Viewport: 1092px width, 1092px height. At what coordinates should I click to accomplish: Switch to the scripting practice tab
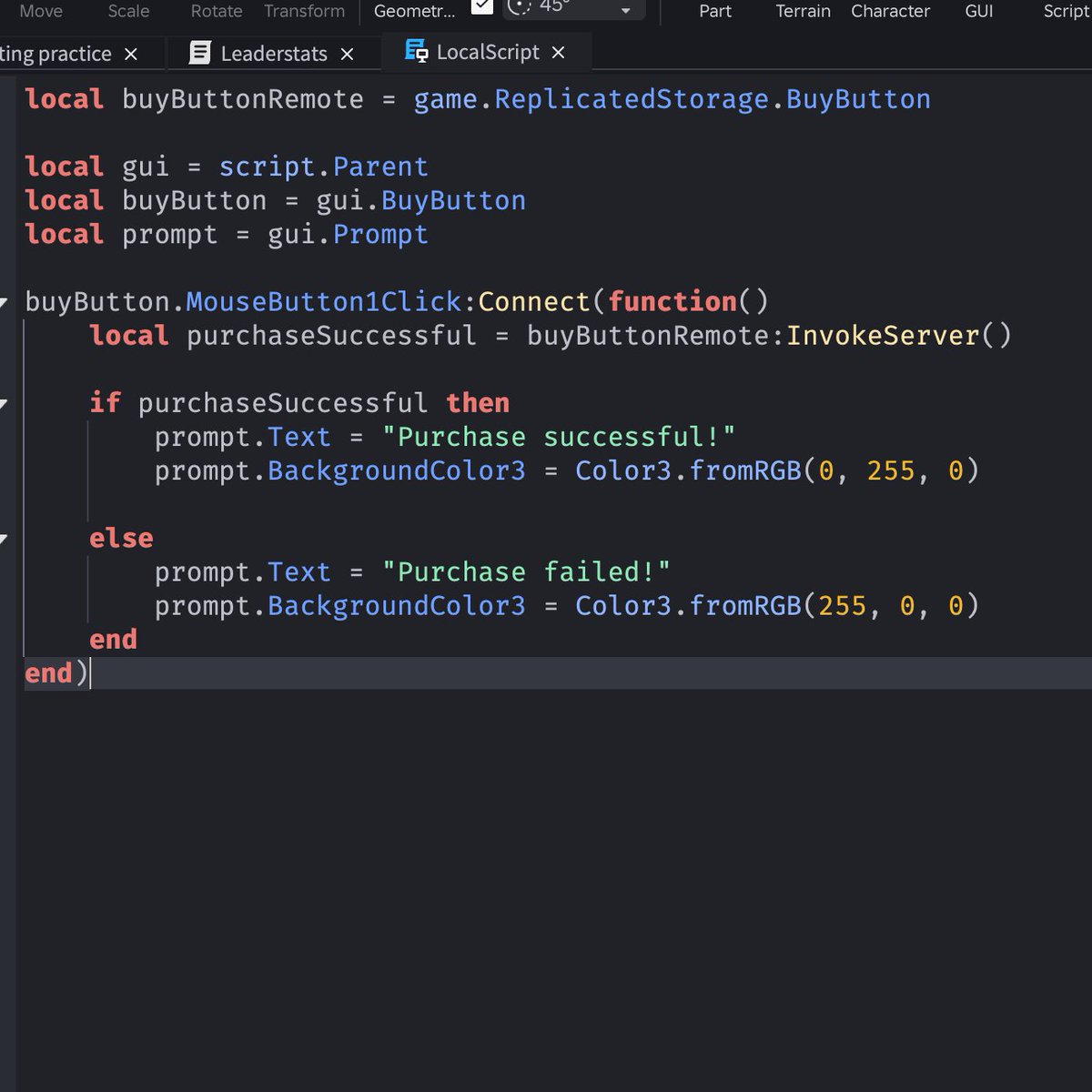click(x=55, y=54)
